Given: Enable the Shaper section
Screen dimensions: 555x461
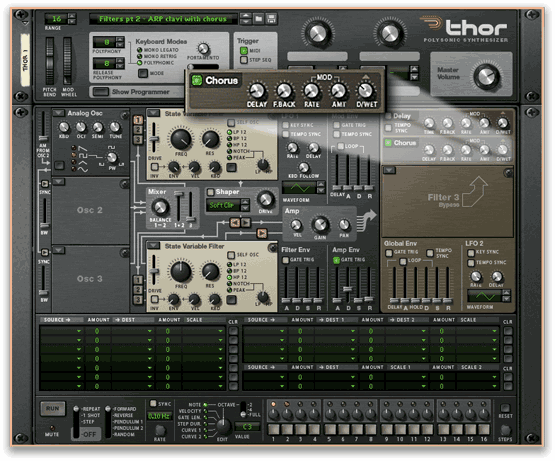Looking at the screenshot, I should click(211, 192).
